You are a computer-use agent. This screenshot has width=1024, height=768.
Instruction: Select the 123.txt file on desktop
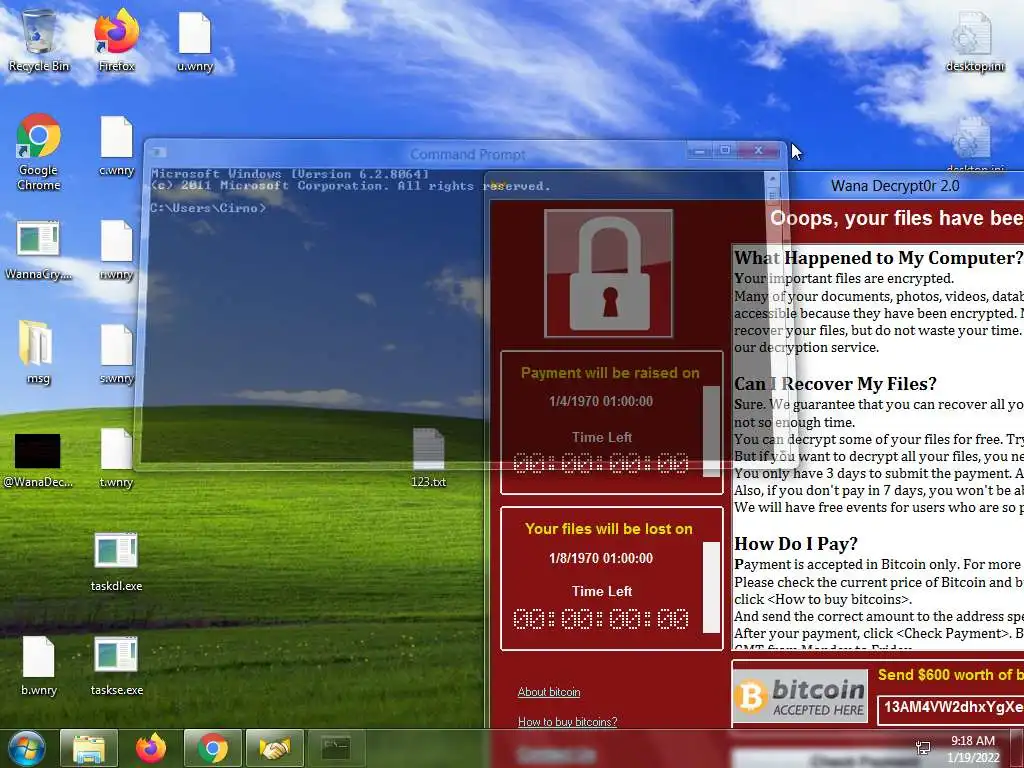point(428,458)
